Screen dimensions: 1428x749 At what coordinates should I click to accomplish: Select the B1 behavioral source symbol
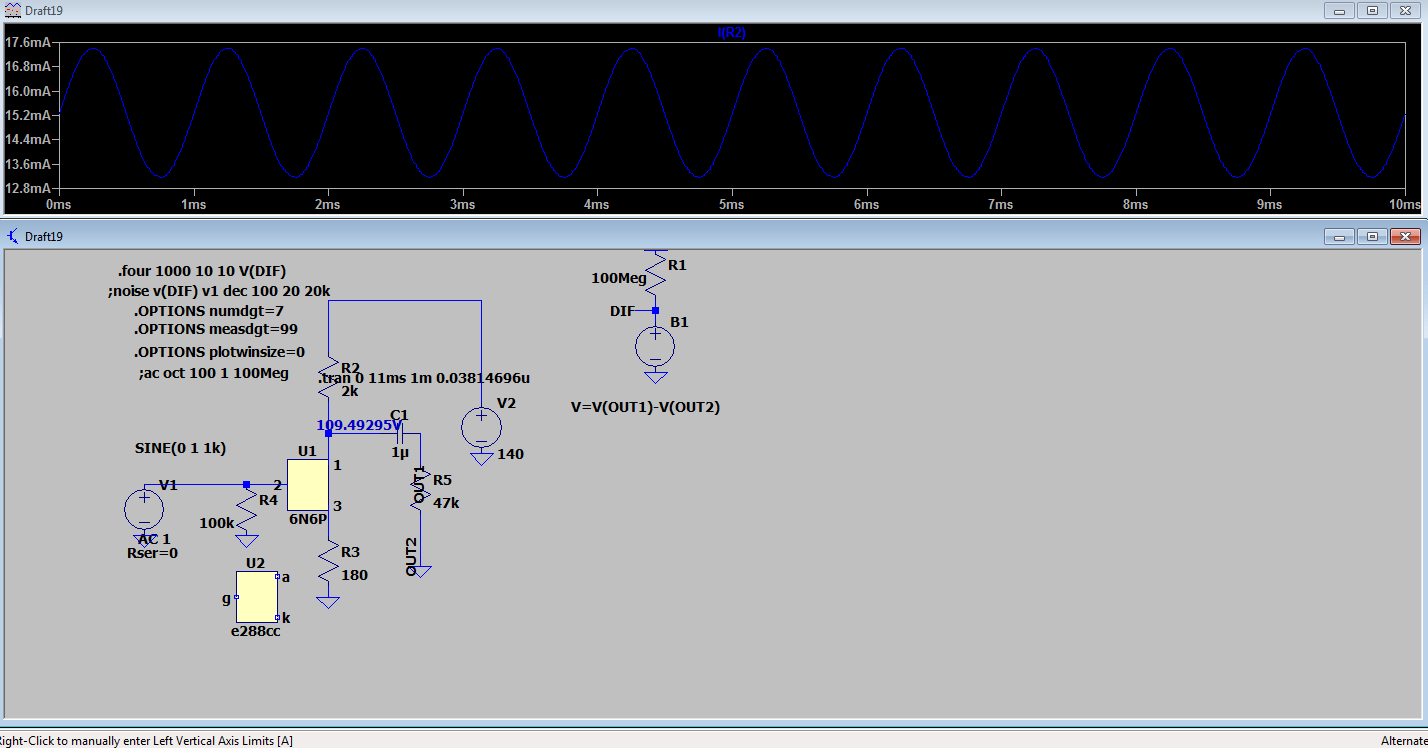point(655,348)
